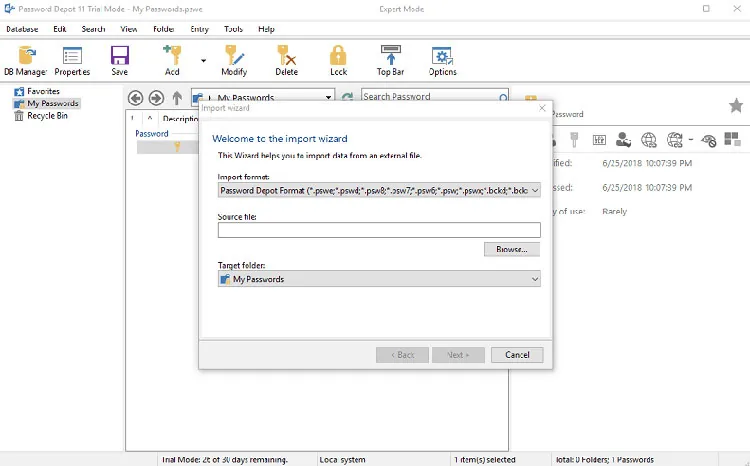
Task: Click the 1 item(s) selected status text
Action: tap(485, 460)
